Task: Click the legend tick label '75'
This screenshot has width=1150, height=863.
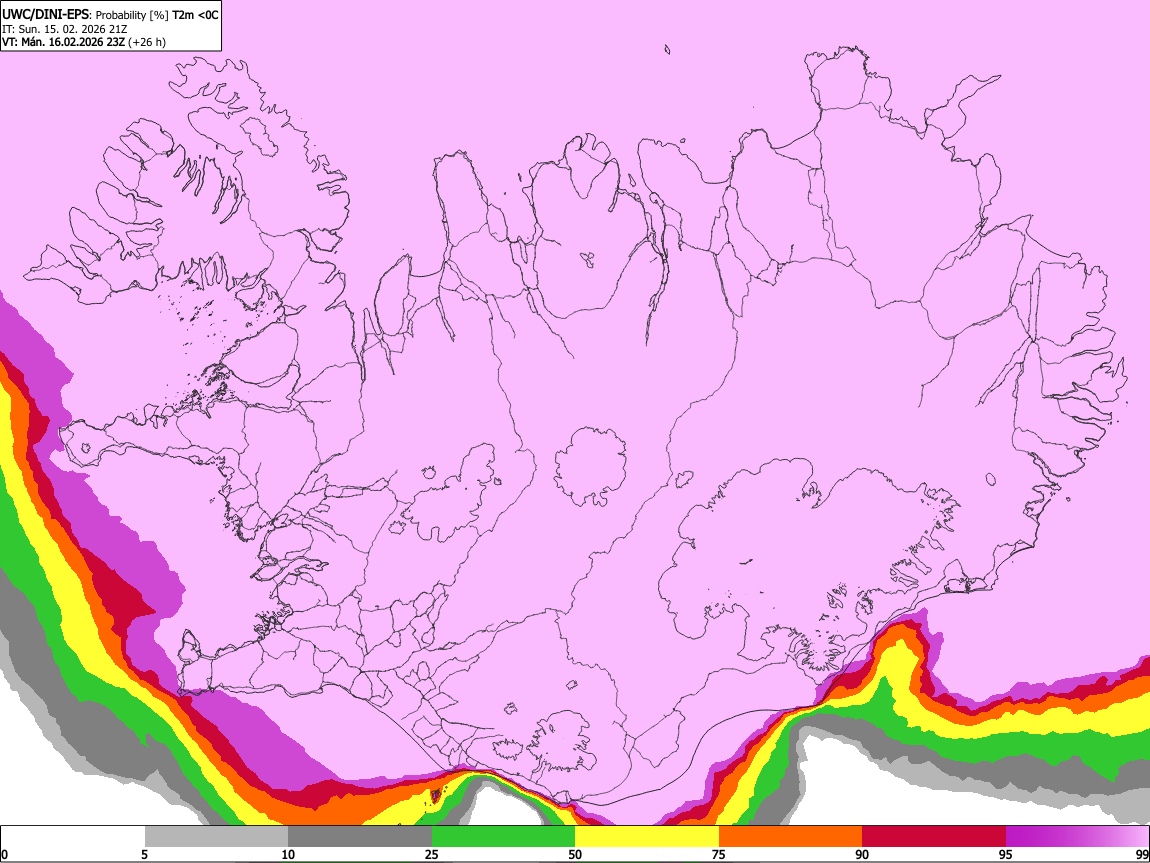Action: pyautogui.click(x=718, y=854)
